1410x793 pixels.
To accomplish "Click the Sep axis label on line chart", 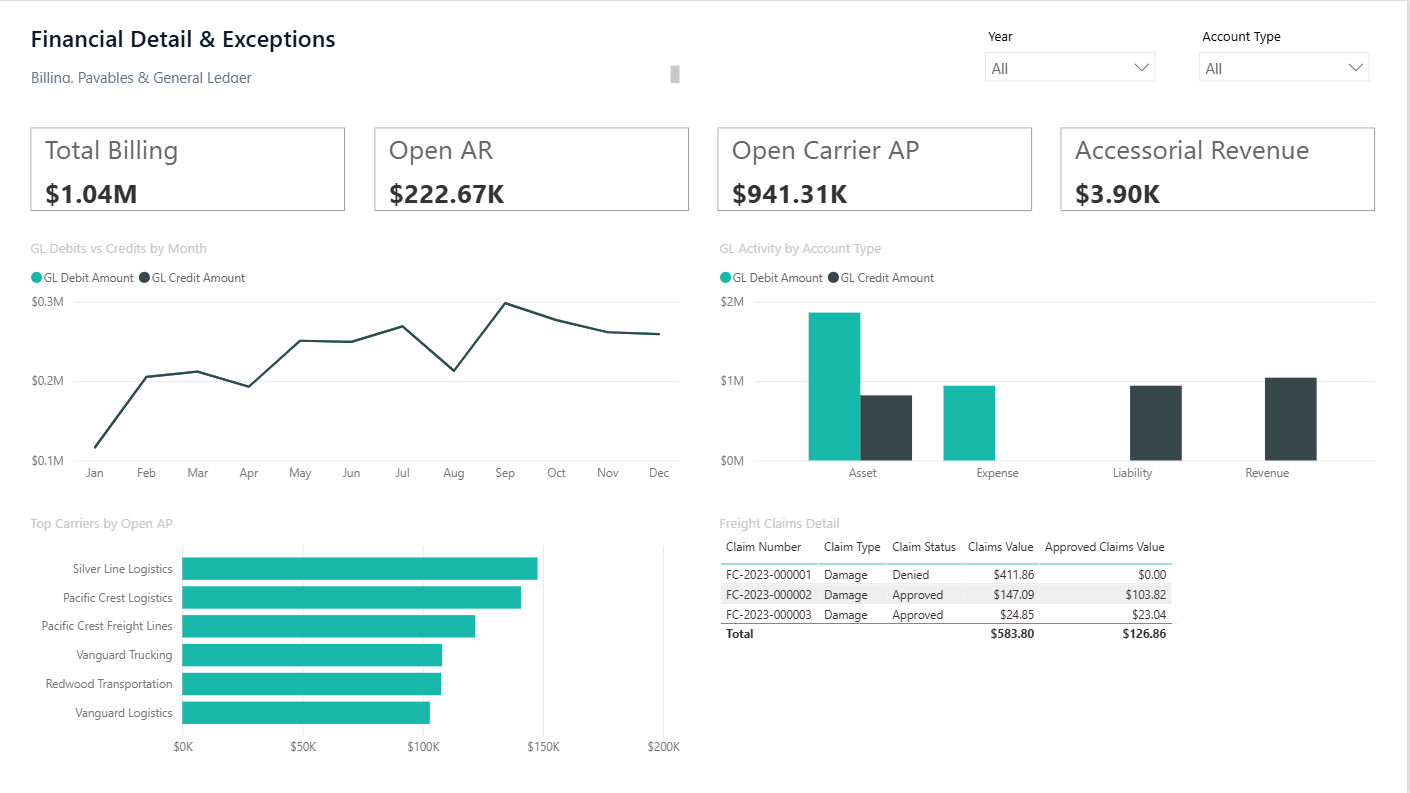I will (x=505, y=473).
